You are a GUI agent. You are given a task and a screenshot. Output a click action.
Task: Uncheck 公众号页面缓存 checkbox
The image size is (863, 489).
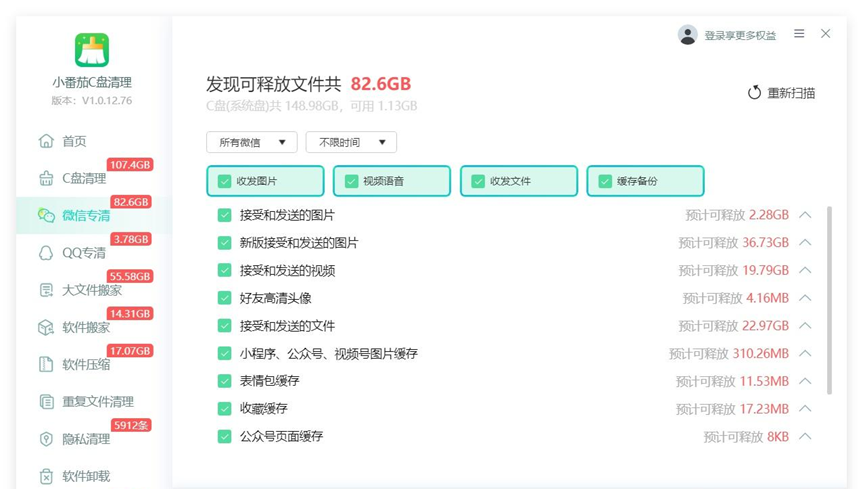[225, 436]
